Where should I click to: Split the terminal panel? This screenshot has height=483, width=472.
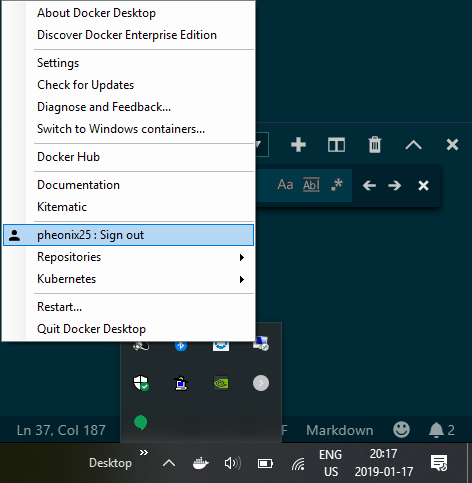(336, 145)
